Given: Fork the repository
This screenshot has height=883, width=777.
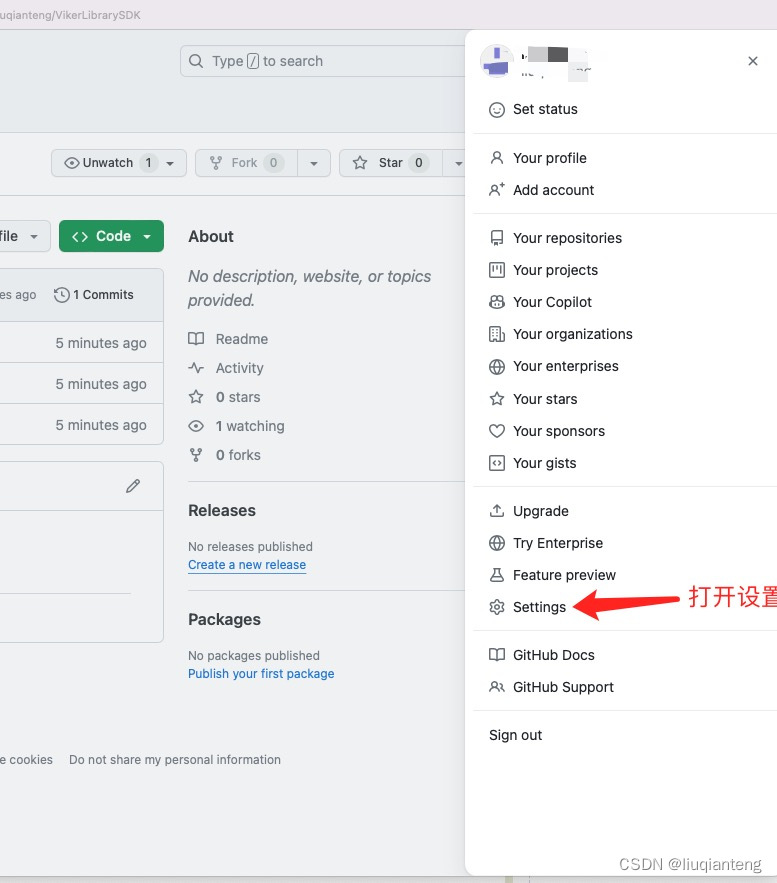Looking at the screenshot, I should 246,163.
